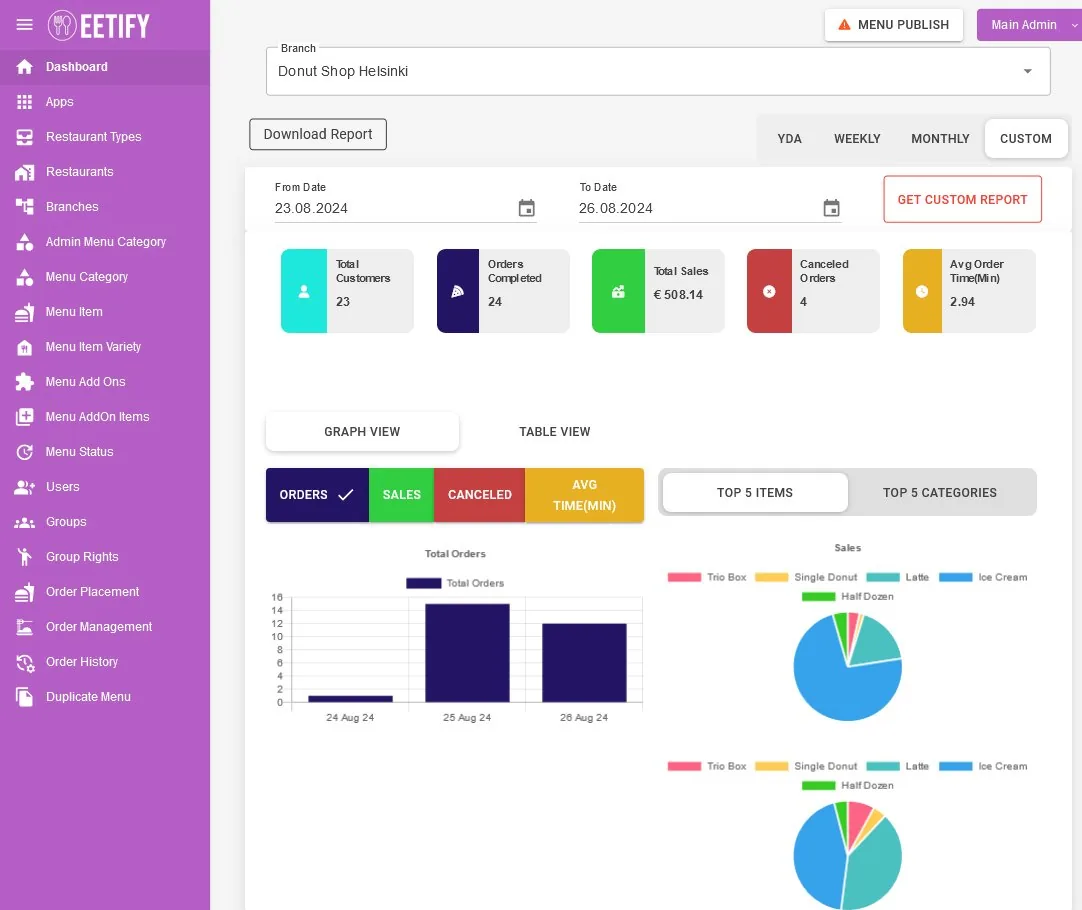Click the Group Rights sidebar icon
This screenshot has height=910, width=1082.
pos(25,557)
